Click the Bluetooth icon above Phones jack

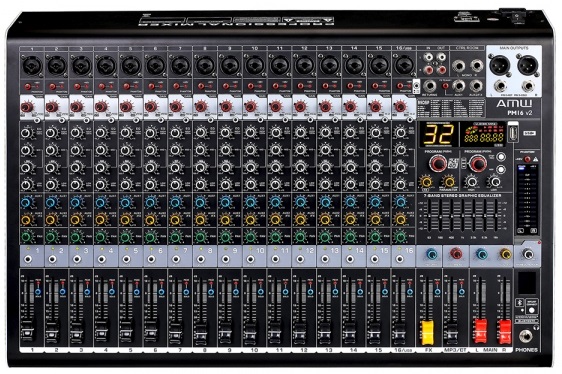[519, 302]
